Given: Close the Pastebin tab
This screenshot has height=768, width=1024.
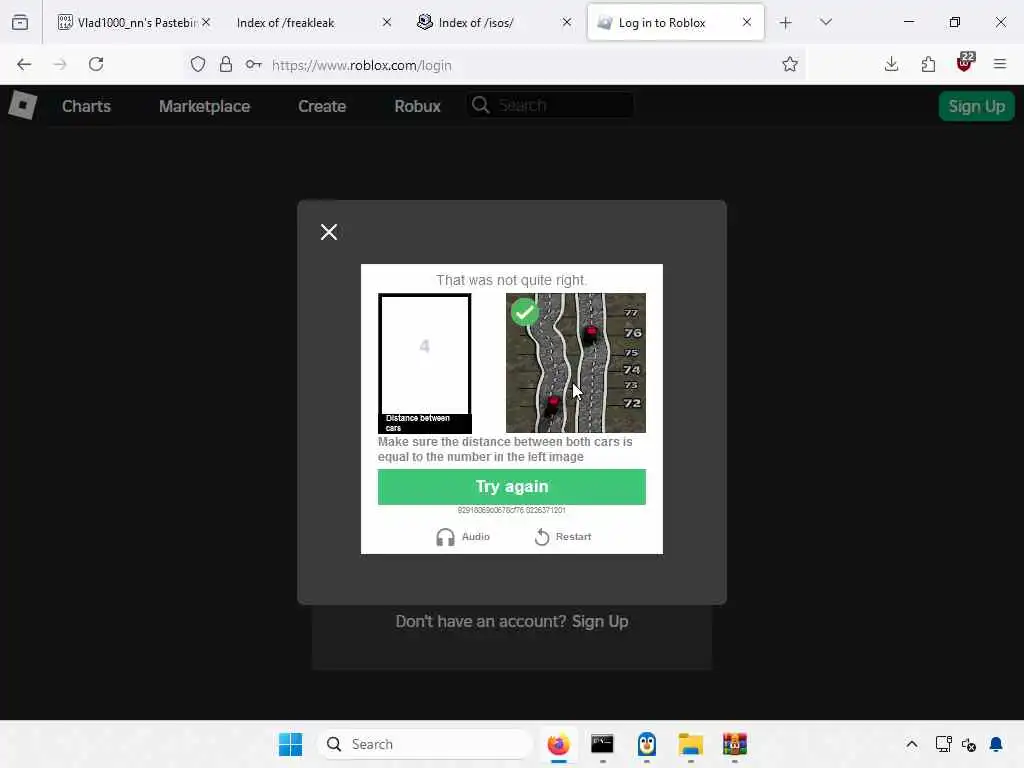Looking at the screenshot, I should (x=206, y=22).
